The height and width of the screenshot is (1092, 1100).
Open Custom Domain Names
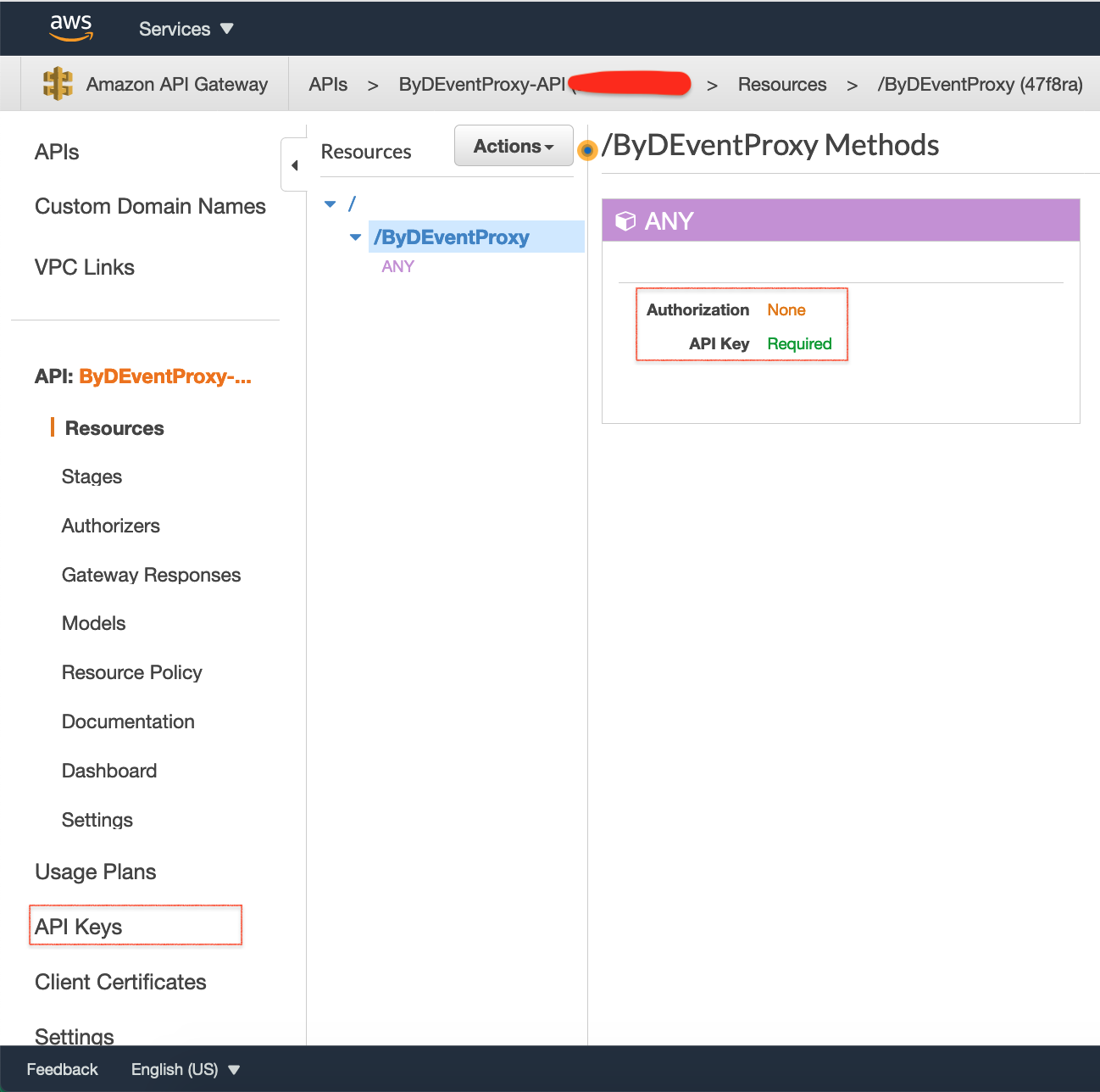[150, 207]
